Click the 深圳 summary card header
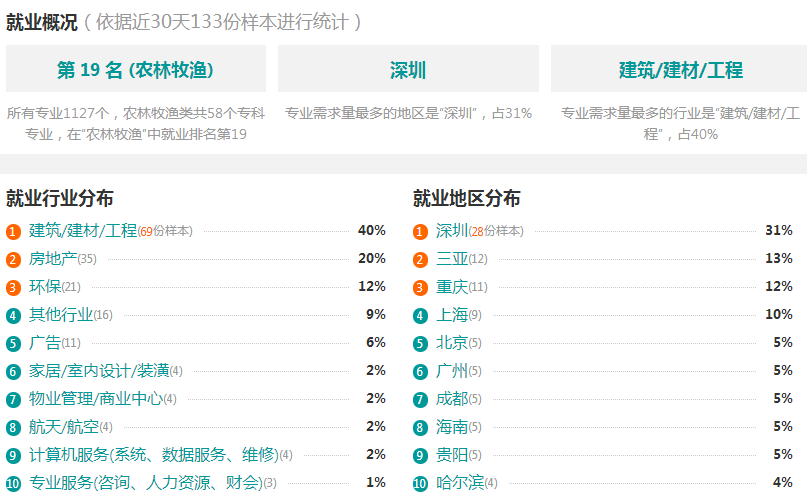Image resolution: width=807 pixels, height=496 pixels. point(408,69)
